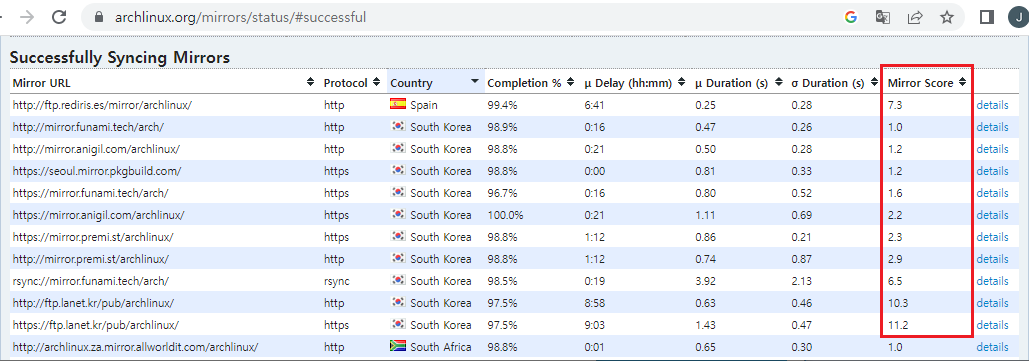Select URL http://mirror.premi.st/archlinux/
Image resolution: width=1029 pixels, height=361 pixels.
pos(91,259)
